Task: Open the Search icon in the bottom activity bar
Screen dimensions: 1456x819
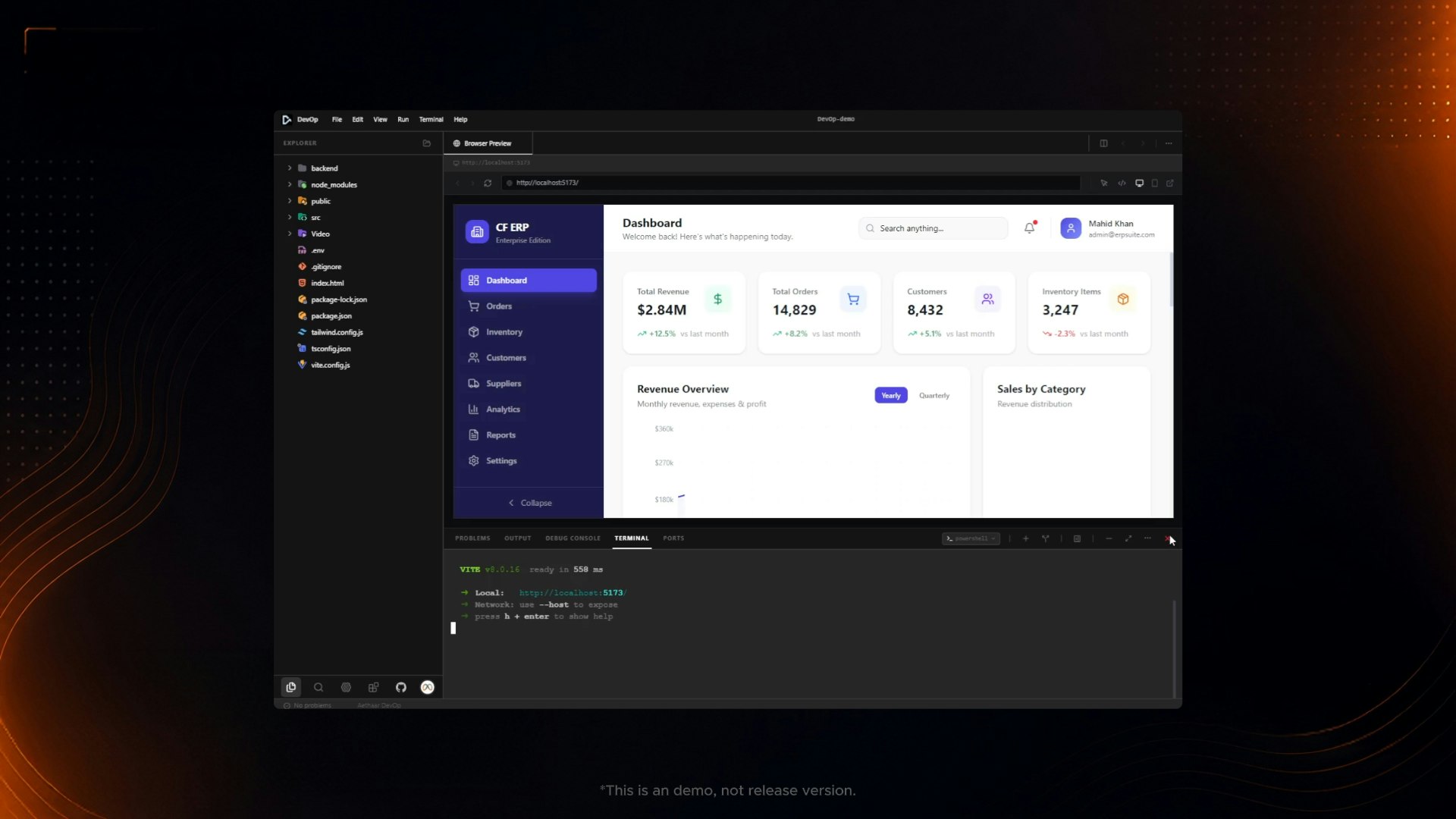Action: [x=318, y=687]
